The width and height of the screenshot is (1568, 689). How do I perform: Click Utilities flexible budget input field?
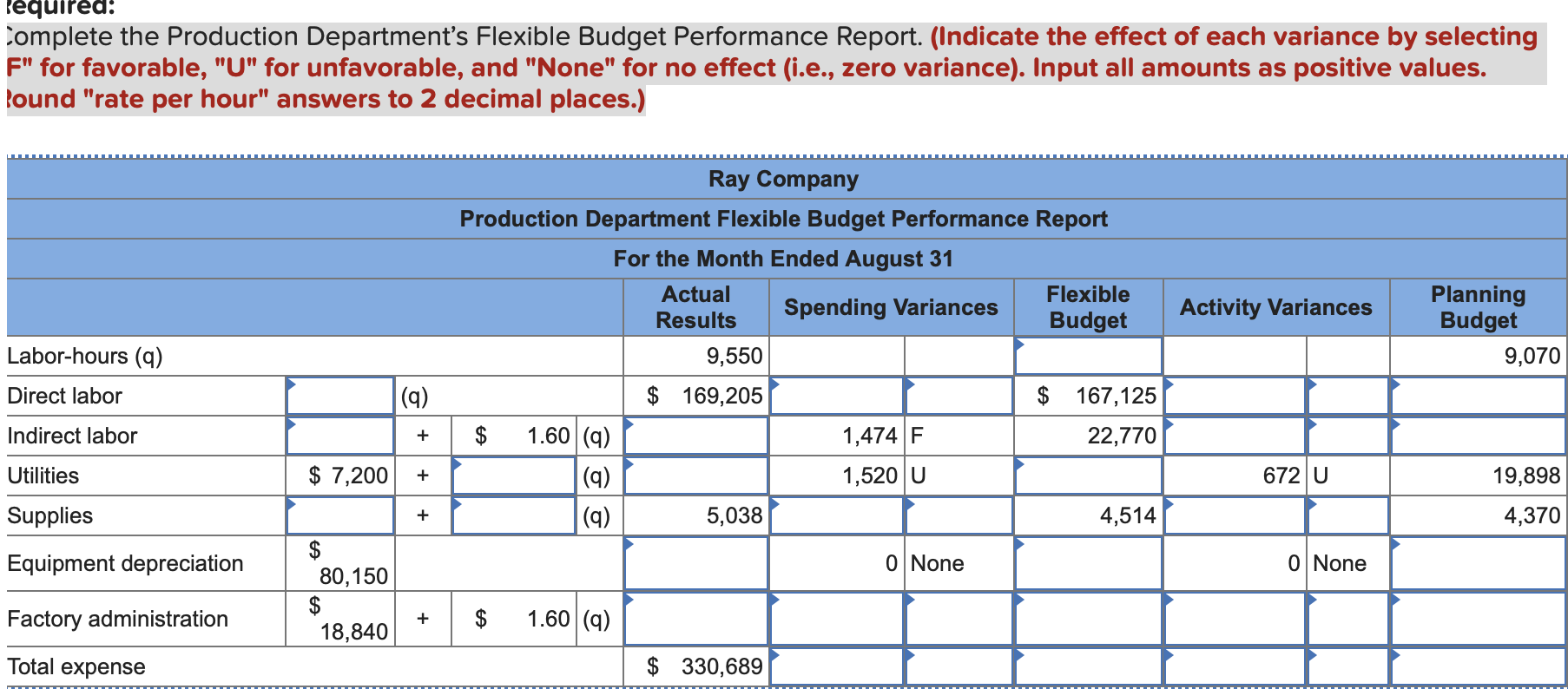[x=1089, y=476]
